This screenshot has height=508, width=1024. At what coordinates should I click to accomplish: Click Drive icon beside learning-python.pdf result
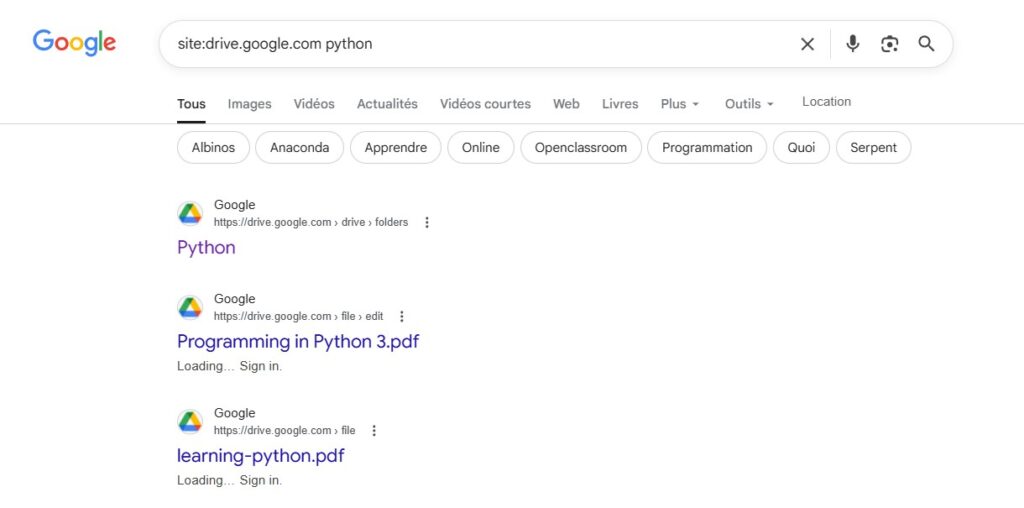coord(190,422)
